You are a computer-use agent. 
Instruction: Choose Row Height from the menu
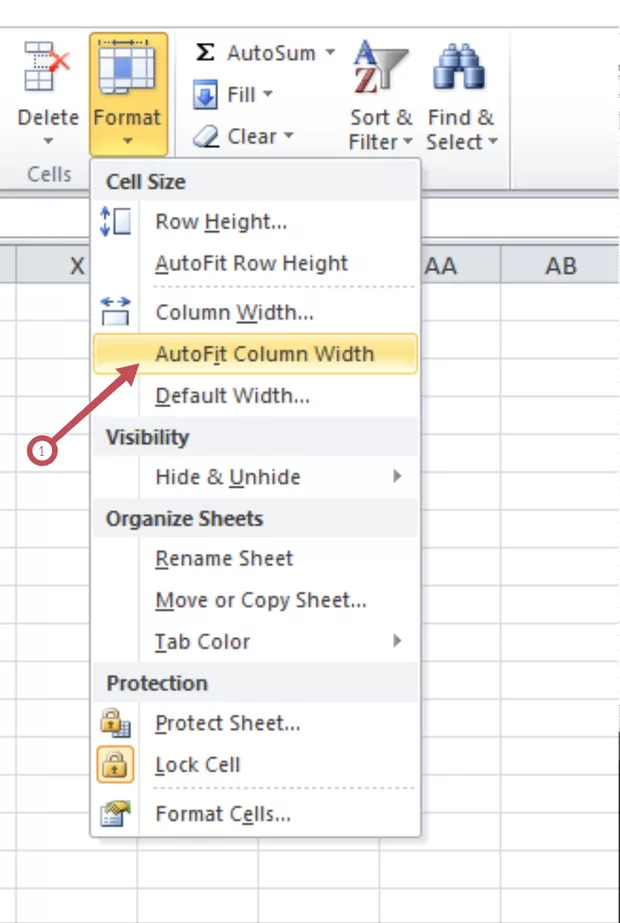(221, 223)
